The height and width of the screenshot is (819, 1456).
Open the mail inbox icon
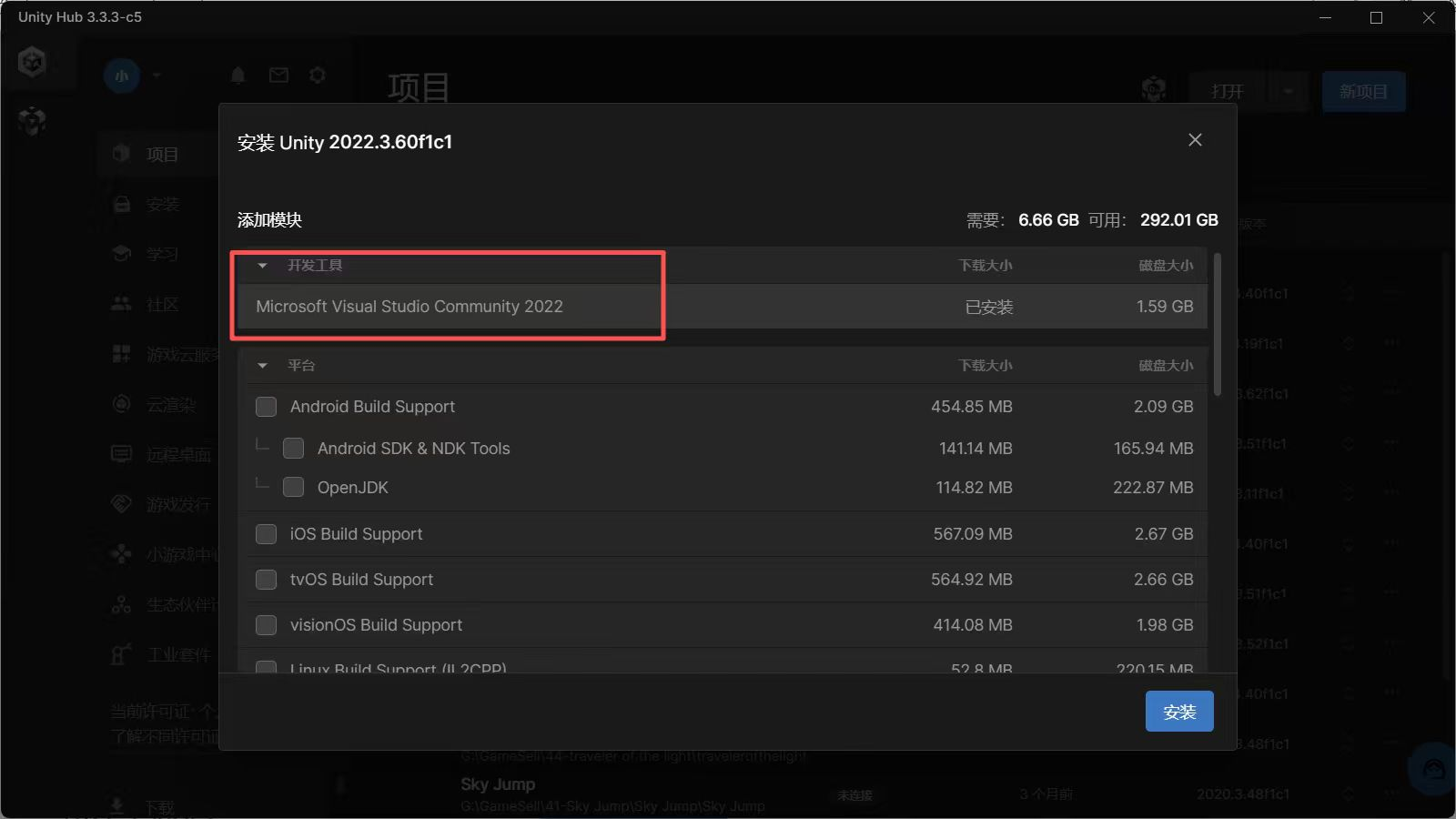tap(278, 76)
